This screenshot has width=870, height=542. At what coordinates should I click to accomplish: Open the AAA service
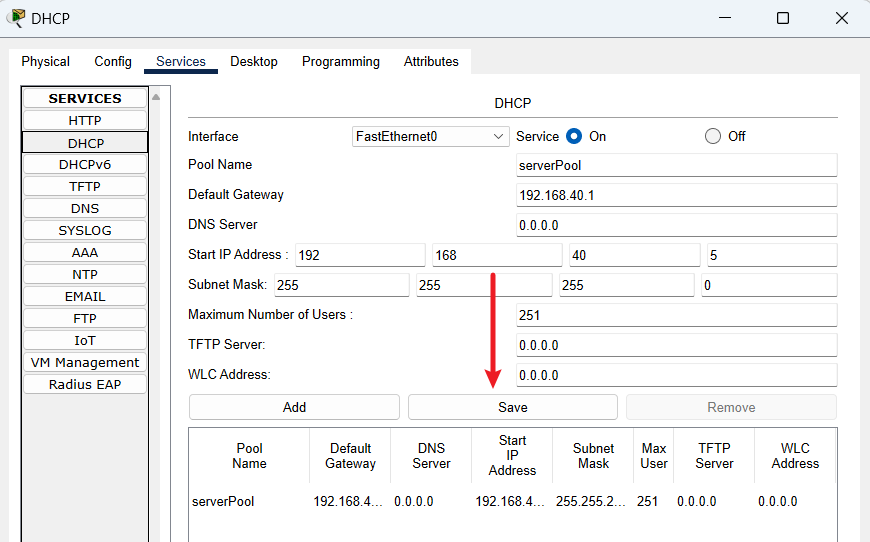(x=85, y=252)
